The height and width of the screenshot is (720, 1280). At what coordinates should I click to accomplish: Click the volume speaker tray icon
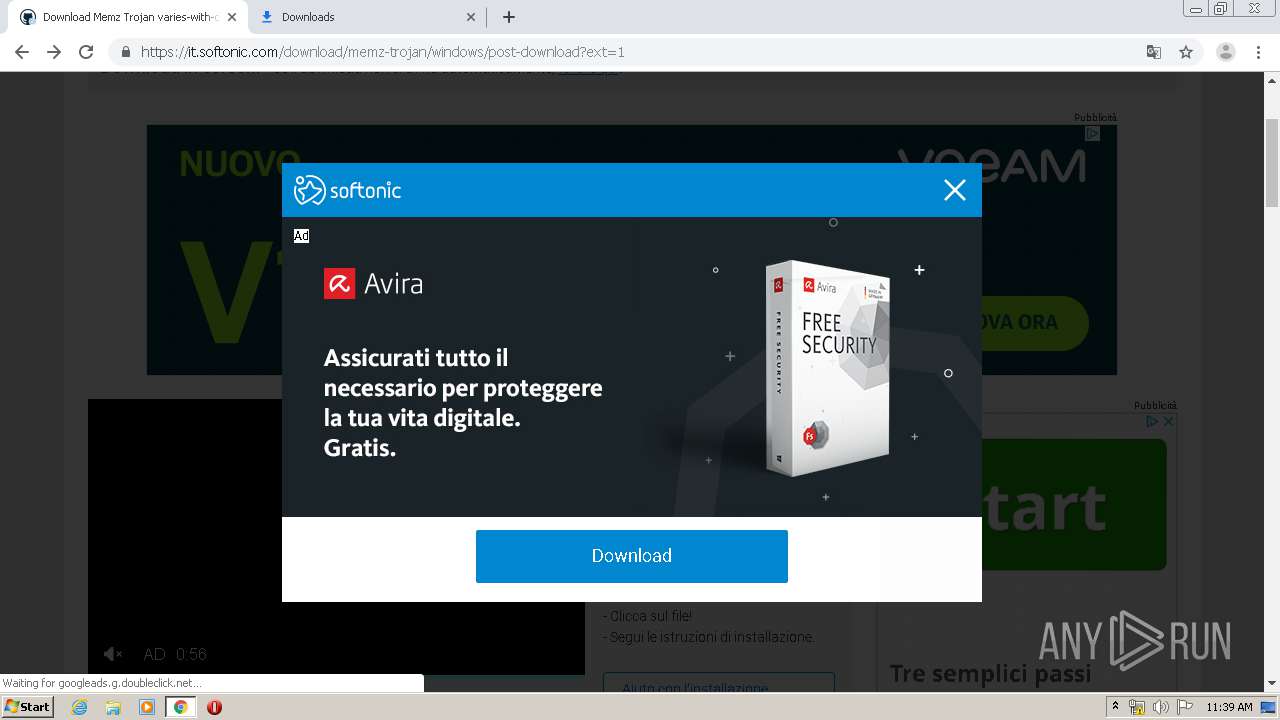1160,707
